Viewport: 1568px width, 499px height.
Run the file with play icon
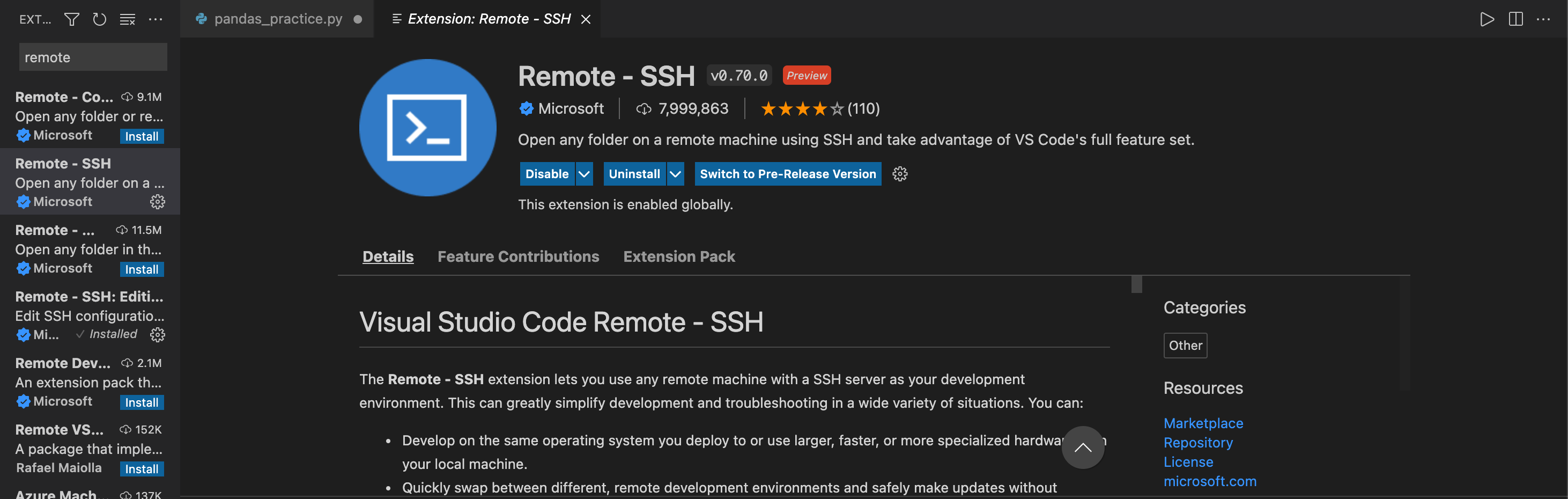point(1486,19)
